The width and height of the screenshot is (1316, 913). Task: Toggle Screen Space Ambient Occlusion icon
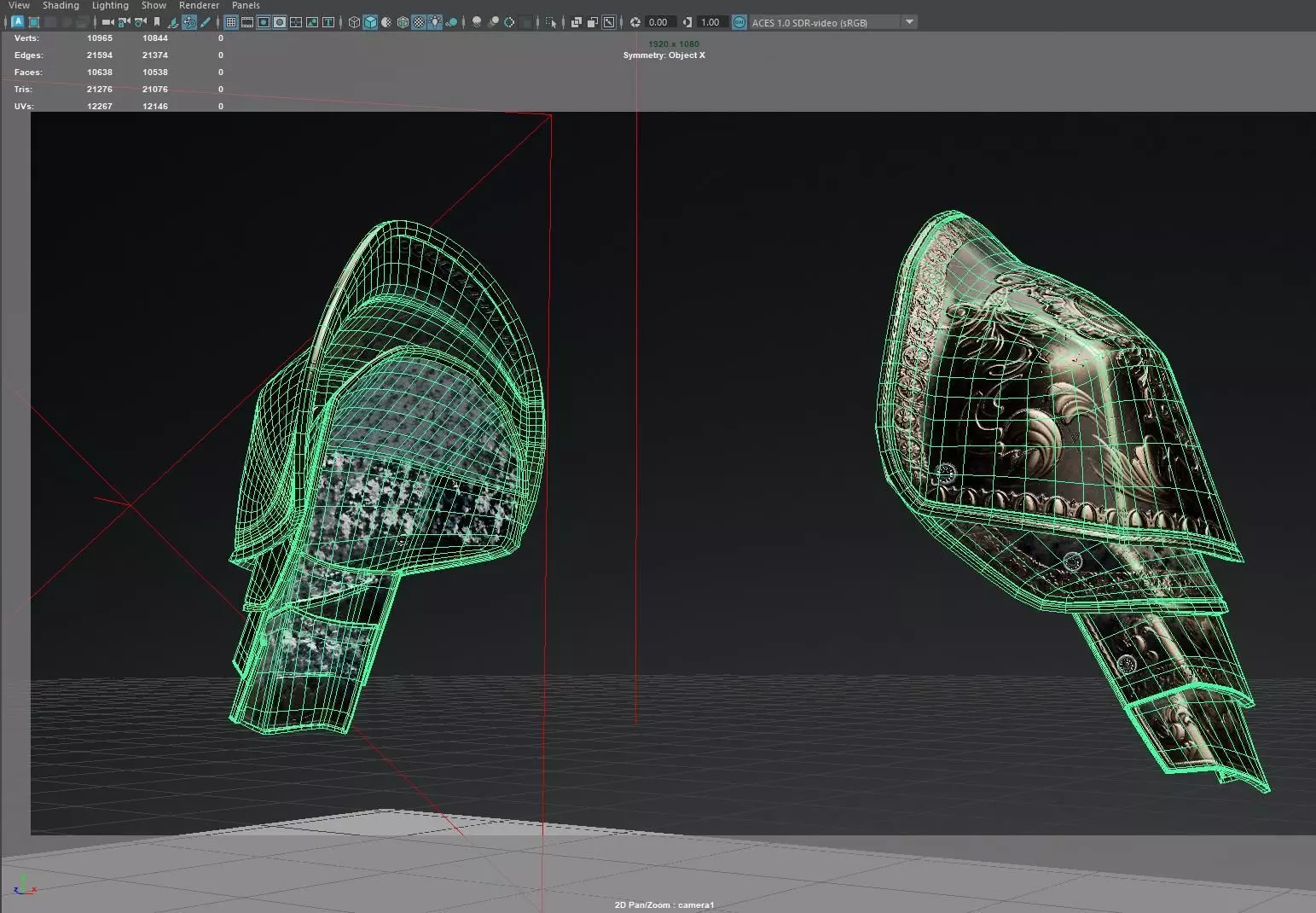click(x=476, y=22)
